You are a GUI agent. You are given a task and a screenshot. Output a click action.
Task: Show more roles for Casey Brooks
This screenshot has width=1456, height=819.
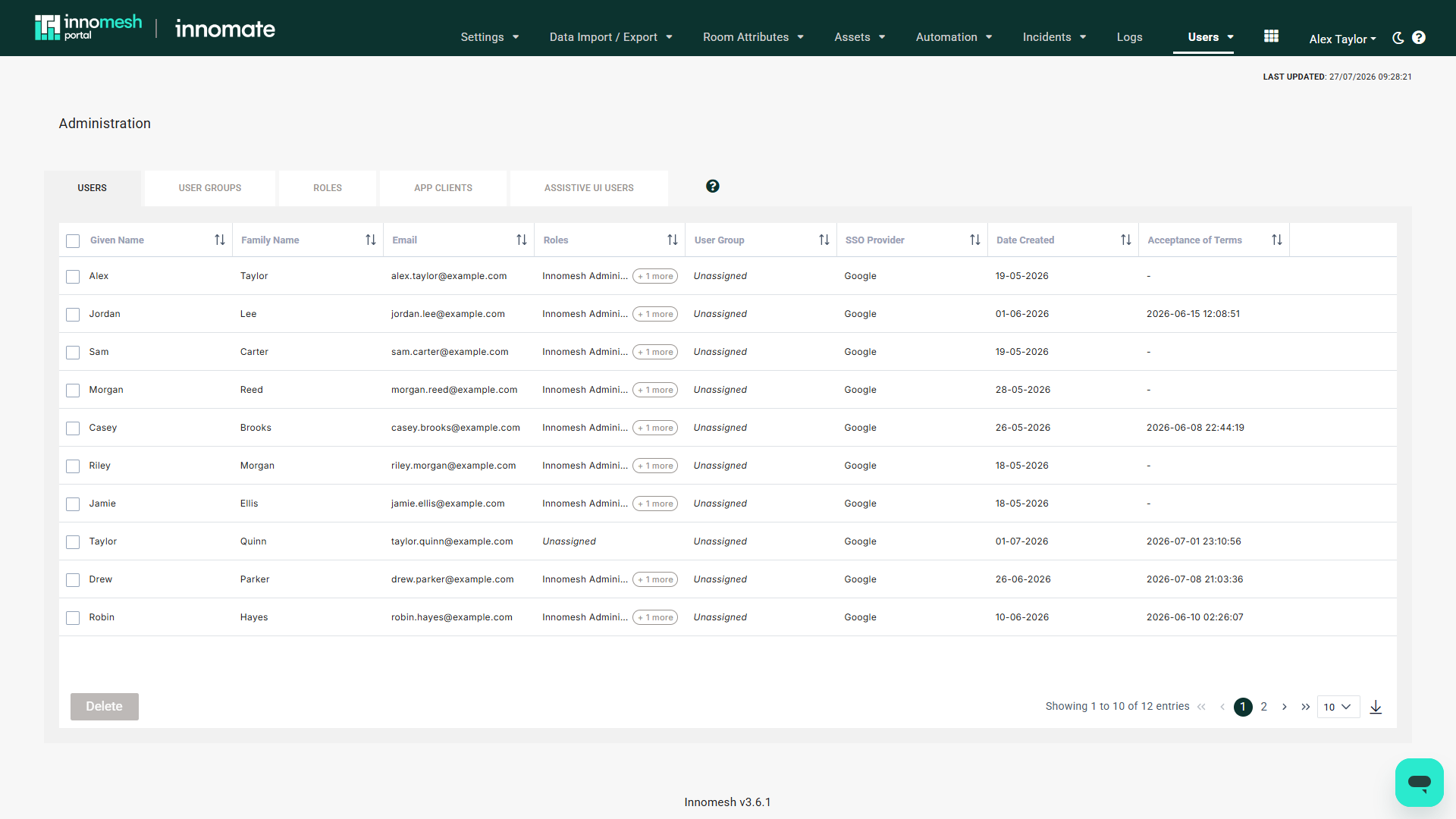(x=655, y=428)
